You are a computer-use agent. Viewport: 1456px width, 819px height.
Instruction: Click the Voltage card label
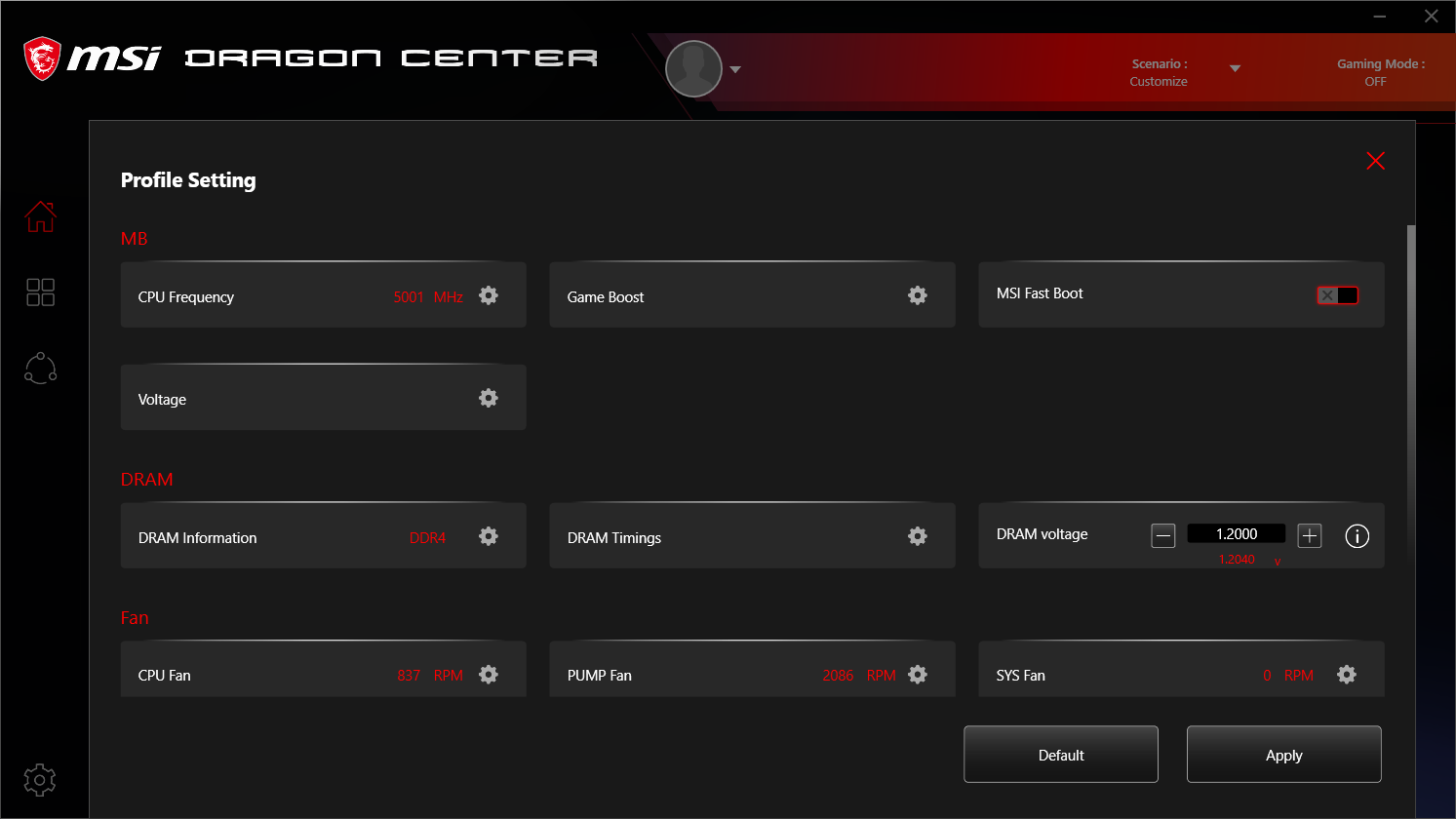point(162,400)
